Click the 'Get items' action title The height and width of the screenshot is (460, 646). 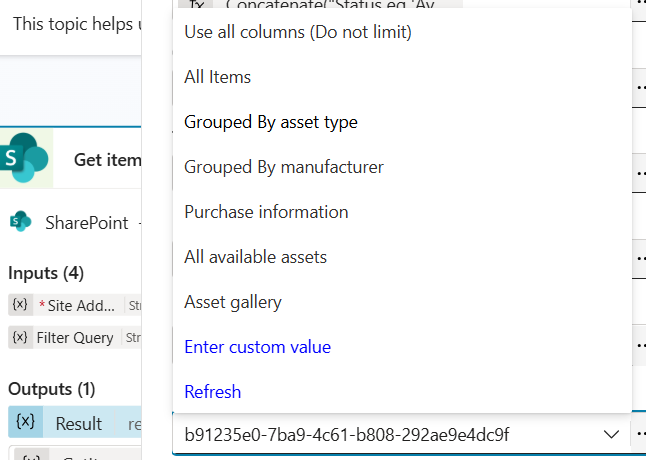(107, 159)
